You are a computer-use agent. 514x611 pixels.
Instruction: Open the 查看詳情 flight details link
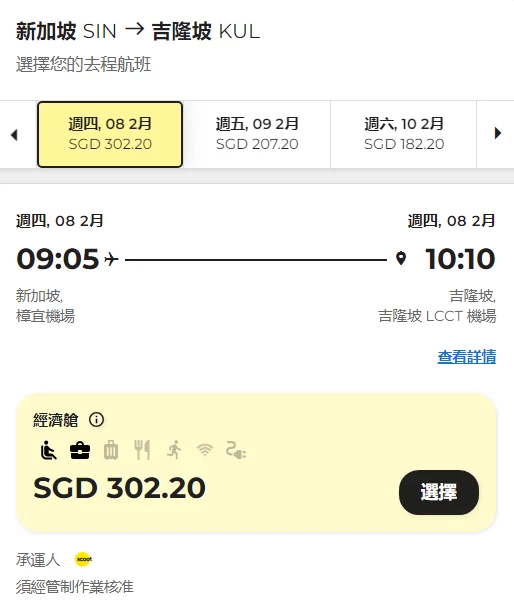(466, 357)
